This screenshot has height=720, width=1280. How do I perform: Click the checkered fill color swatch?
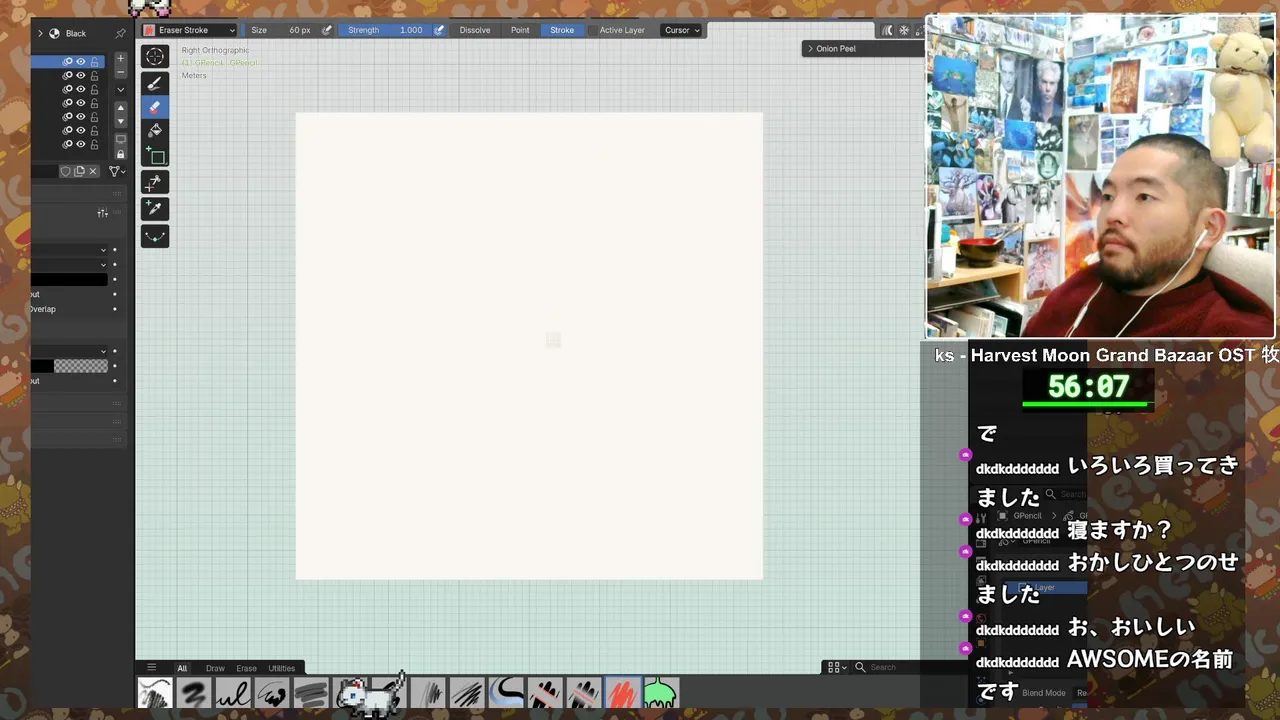click(69, 366)
